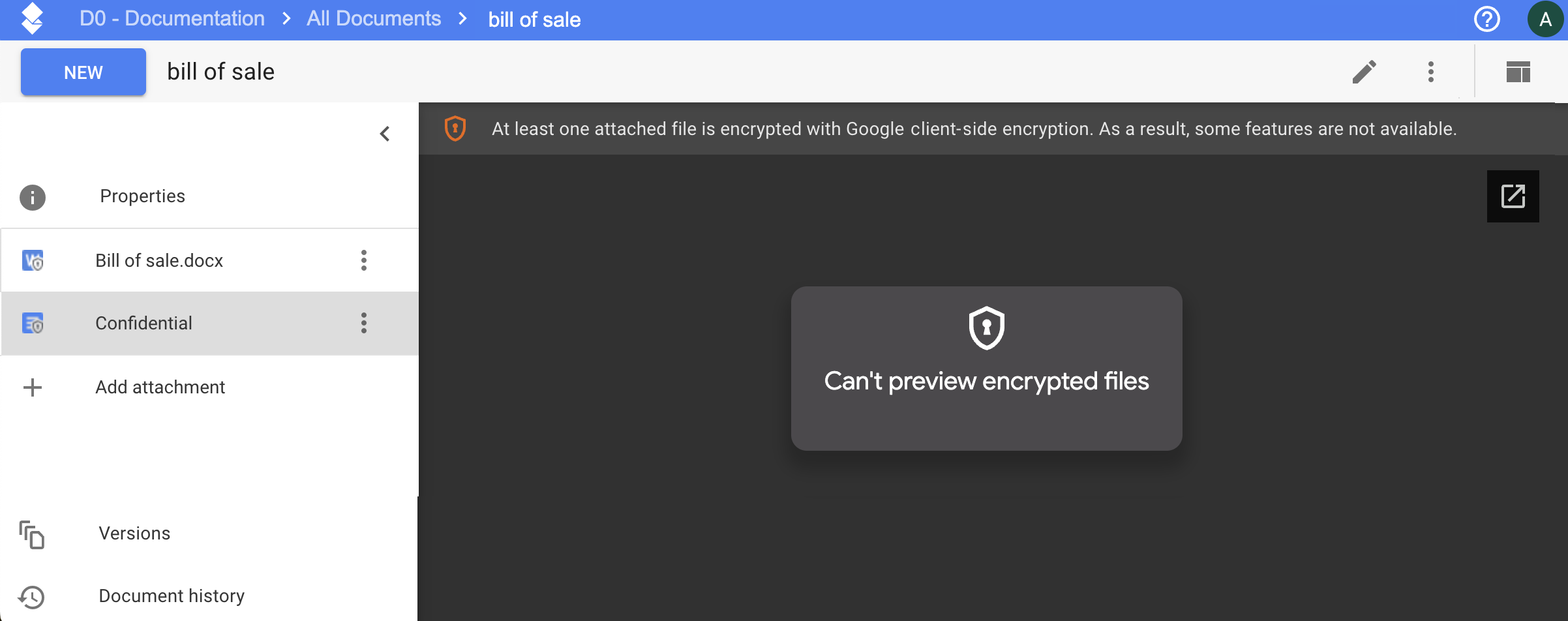Click Add attachment
1568x621 pixels.
click(160, 387)
